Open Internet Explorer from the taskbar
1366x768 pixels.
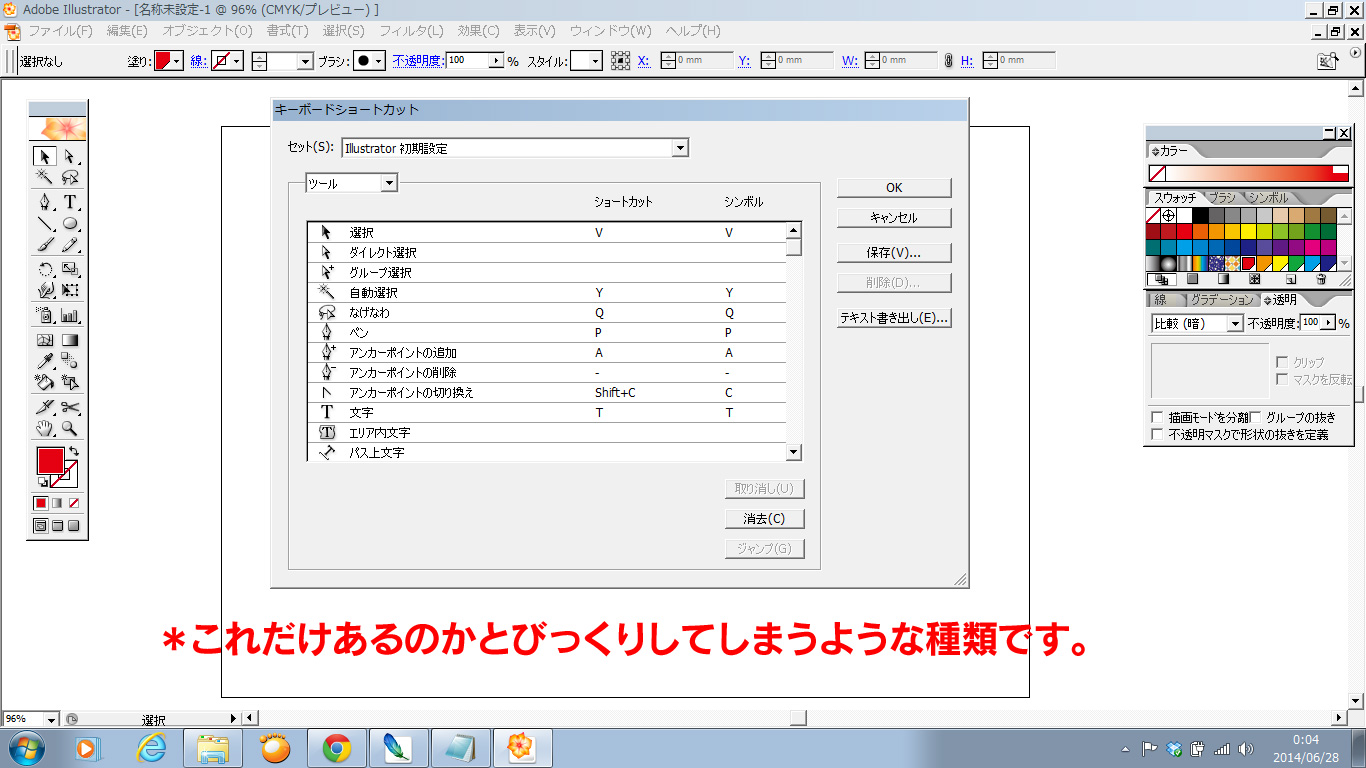(151, 748)
